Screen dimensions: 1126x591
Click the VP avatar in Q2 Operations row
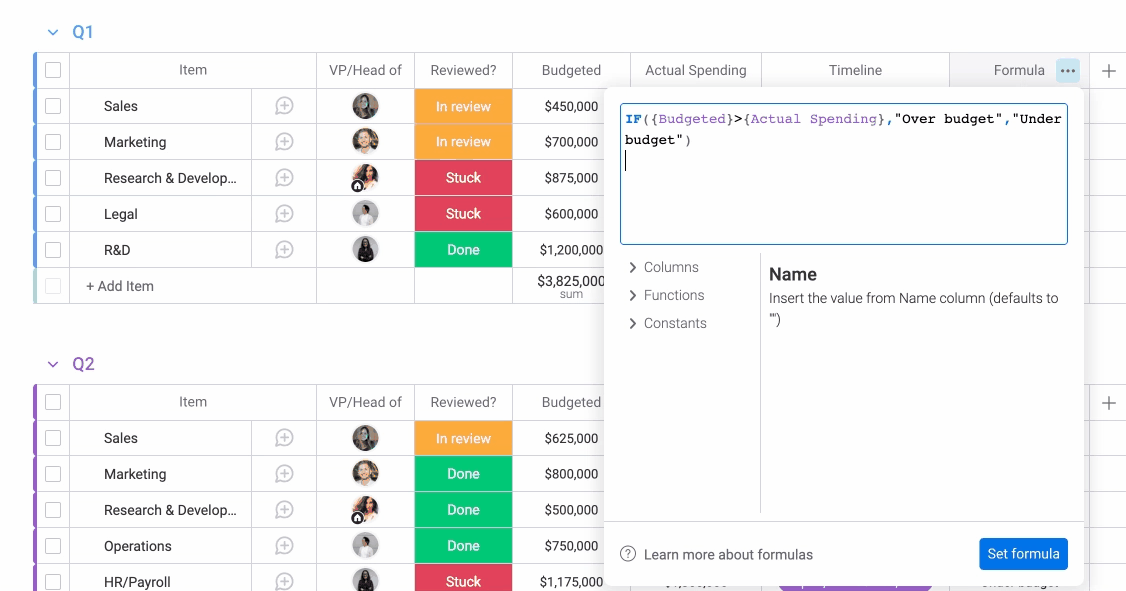pyautogui.click(x=366, y=545)
